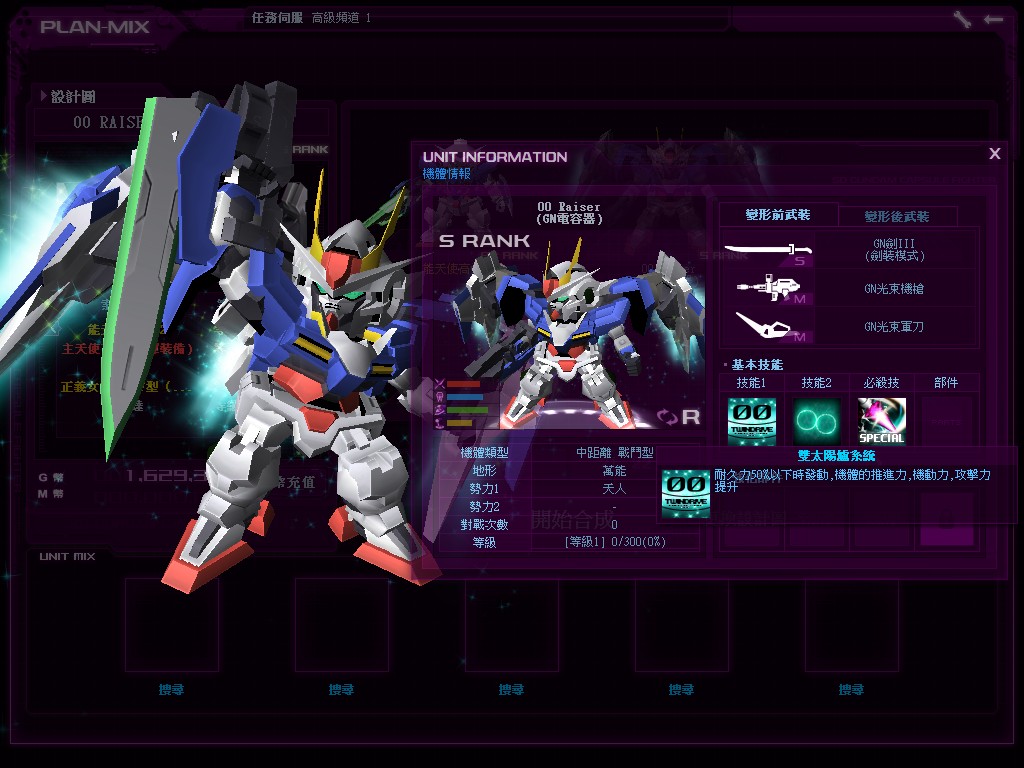Rotate the unit preview with R icon

click(x=679, y=417)
